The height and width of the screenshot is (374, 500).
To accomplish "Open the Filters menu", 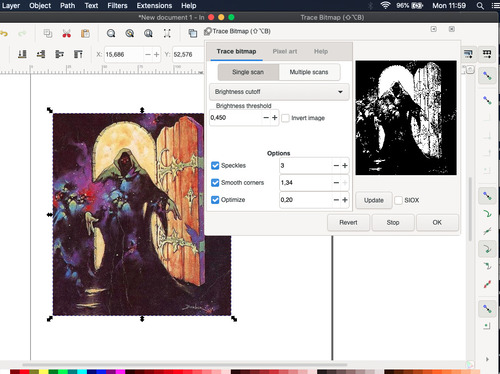I will [x=117, y=6].
